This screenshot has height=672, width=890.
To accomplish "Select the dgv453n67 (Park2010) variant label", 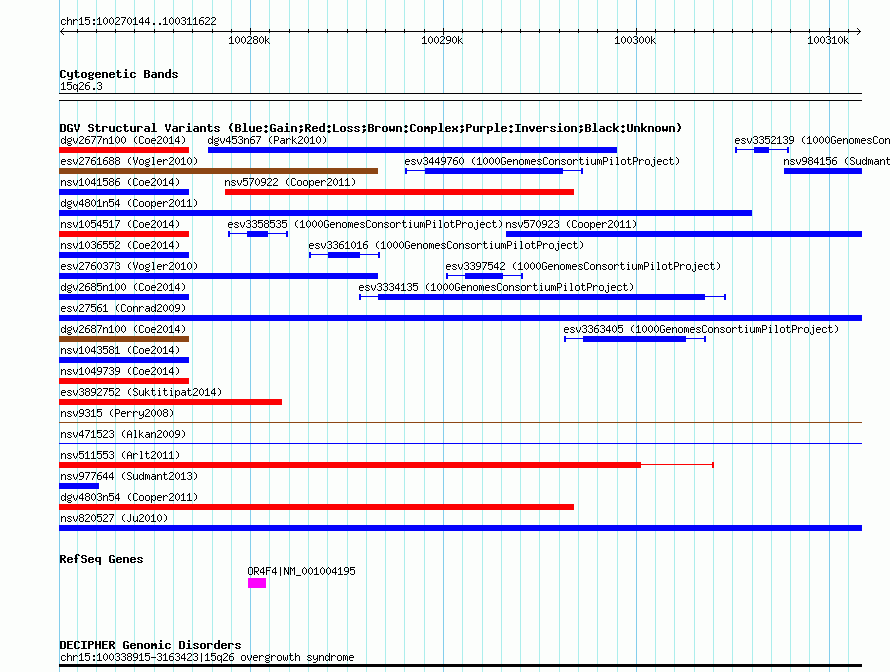I will pyautogui.click(x=267, y=140).
